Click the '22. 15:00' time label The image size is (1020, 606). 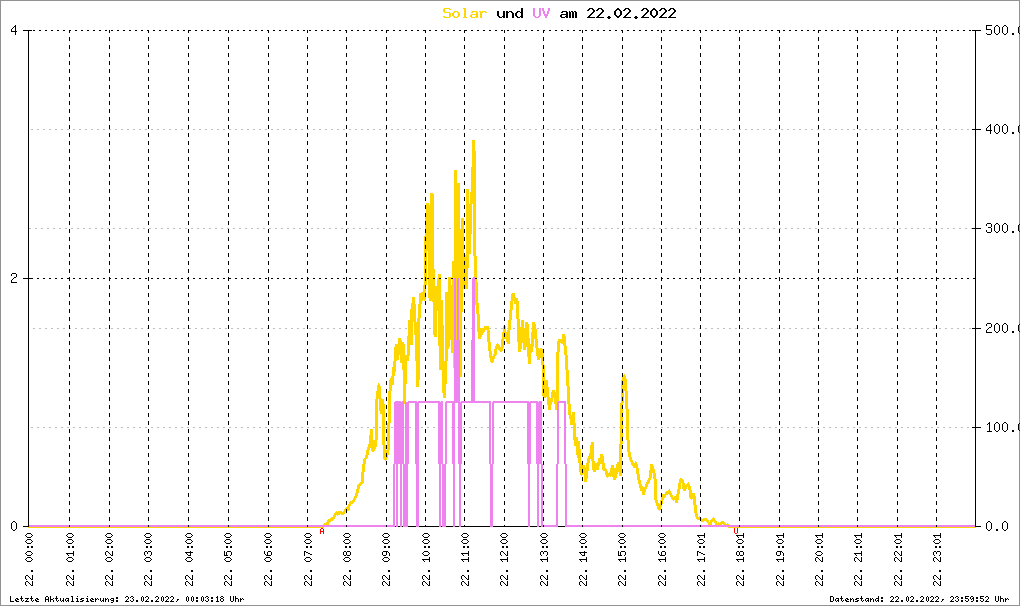[x=623, y=559]
